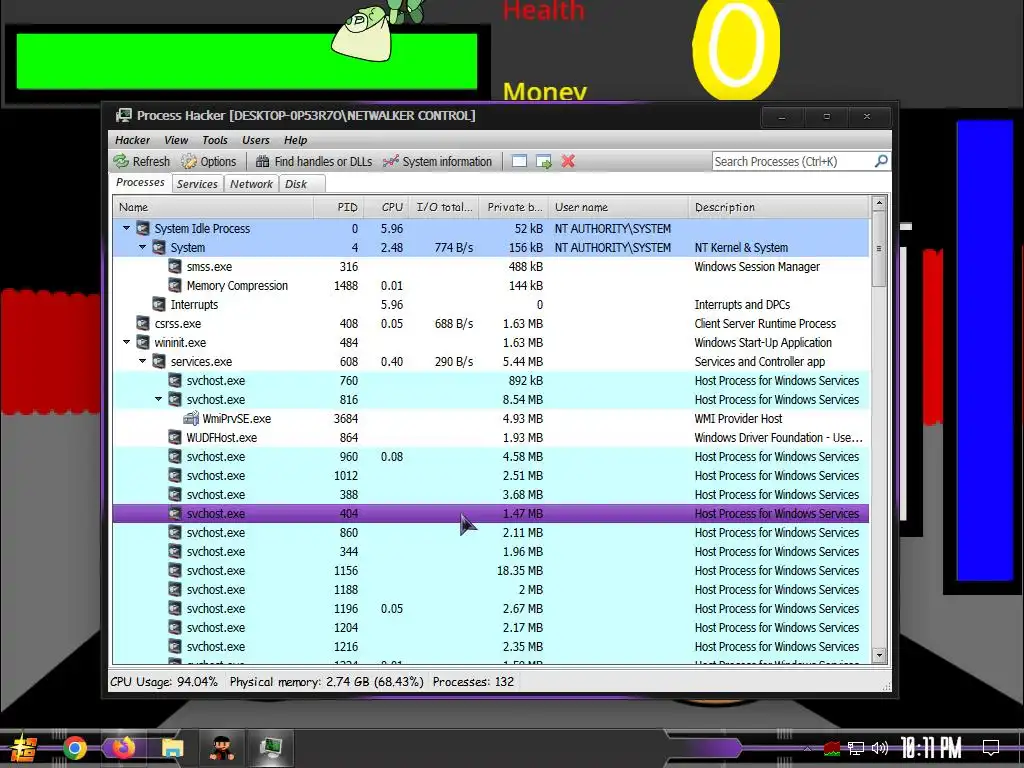Click the CPU Usage status text
Screen dimensions: 1024x768
(164, 682)
